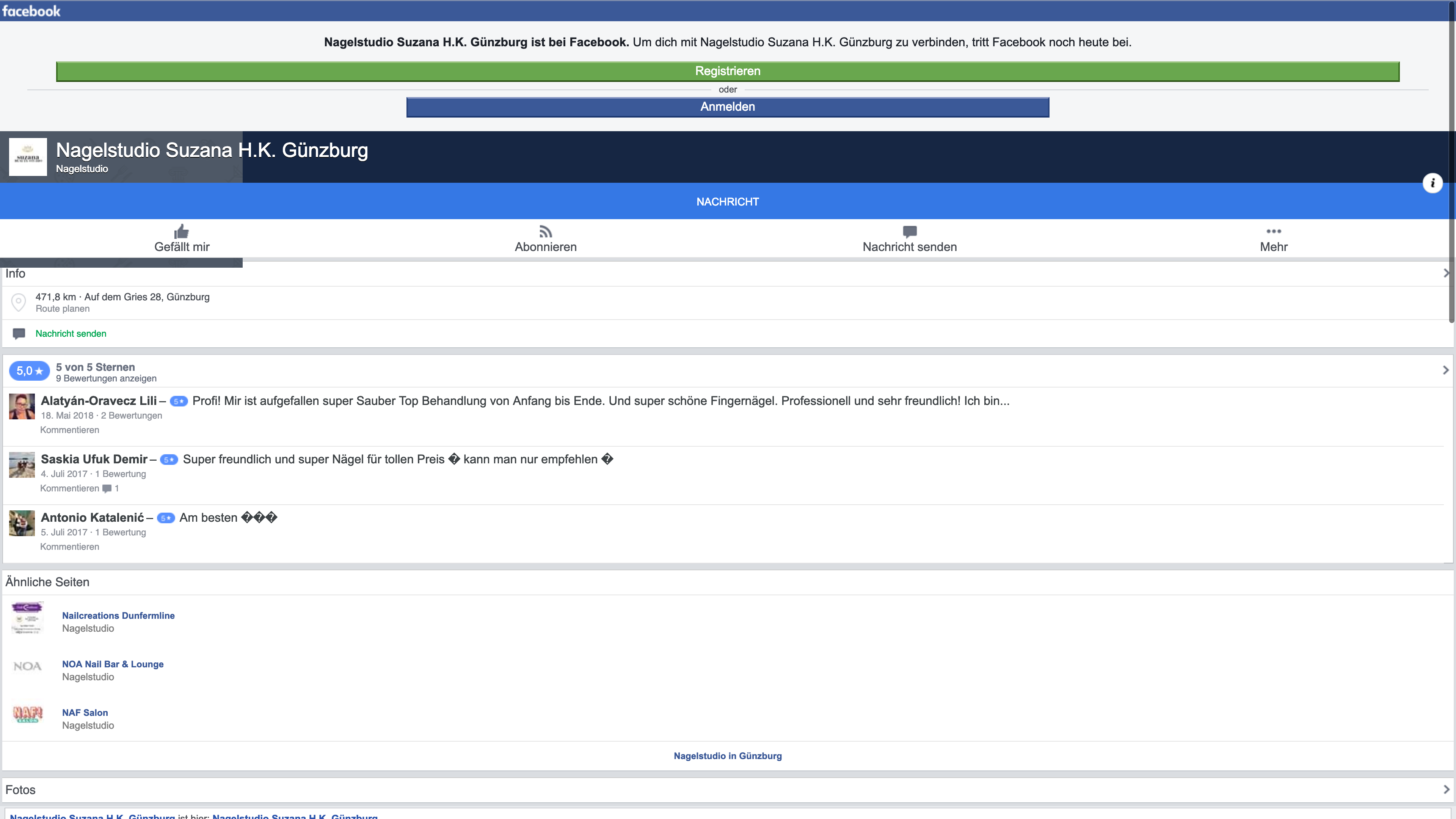The height and width of the screenshot is (819, 1456).
Task: Click the 5,0 star rating badge
Action: point(30,371)
